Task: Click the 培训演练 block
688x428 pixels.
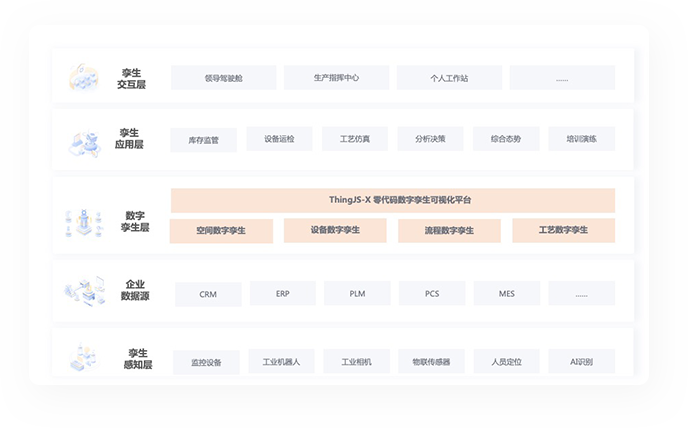Action: click(581, 139)
